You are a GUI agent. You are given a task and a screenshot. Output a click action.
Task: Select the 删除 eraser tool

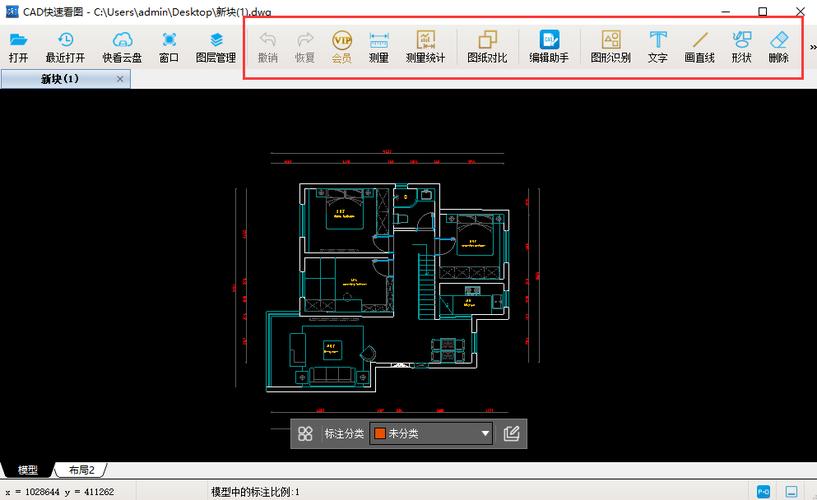[779, 46]
